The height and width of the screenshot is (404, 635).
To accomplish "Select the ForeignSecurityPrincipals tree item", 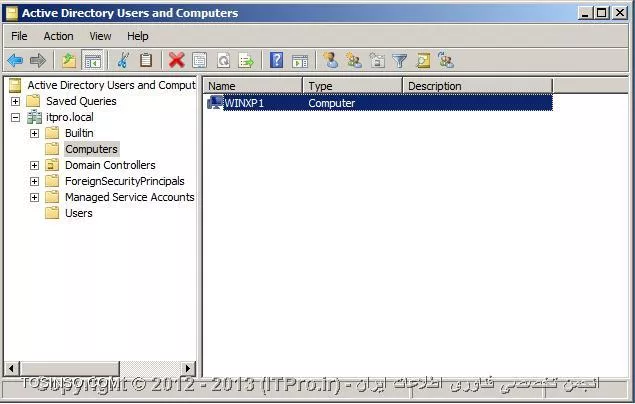I will 125,181.
